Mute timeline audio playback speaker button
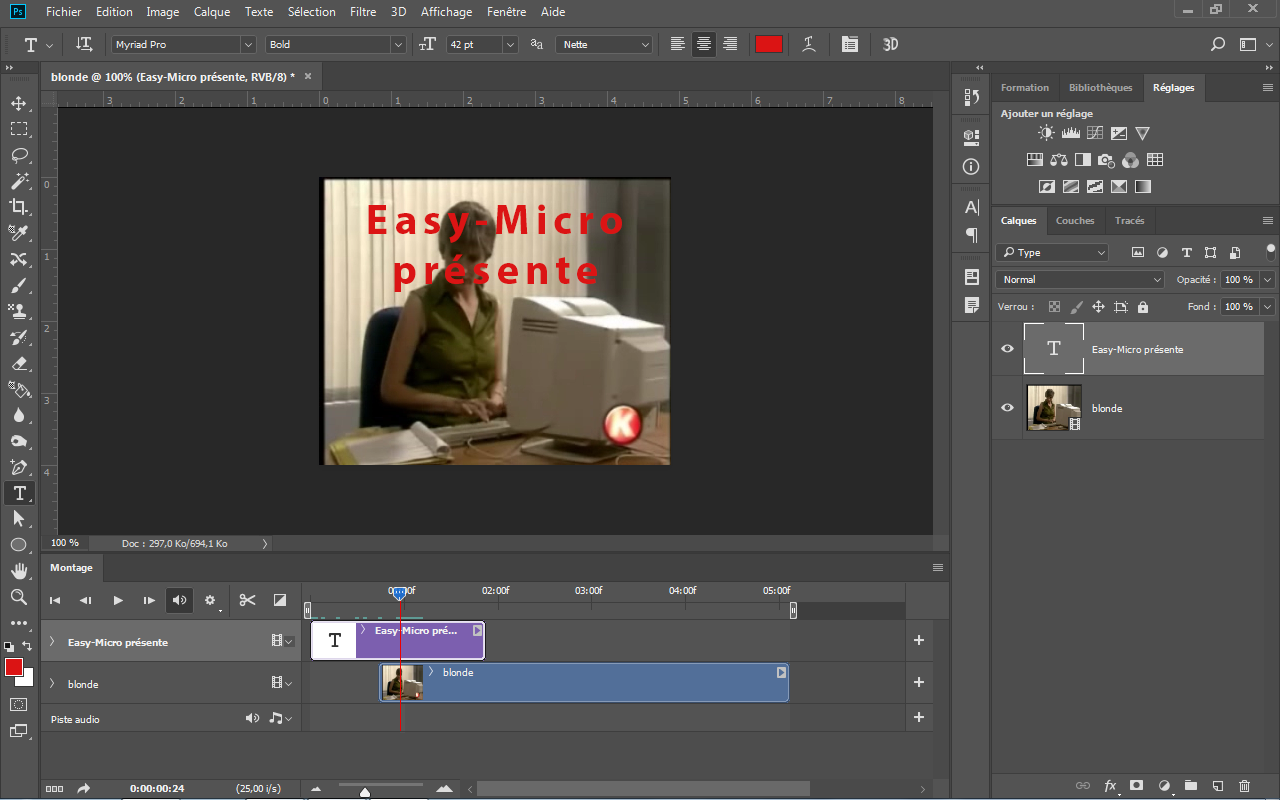This screenshot has height=800, width=1280. click(x=179, y=600)
